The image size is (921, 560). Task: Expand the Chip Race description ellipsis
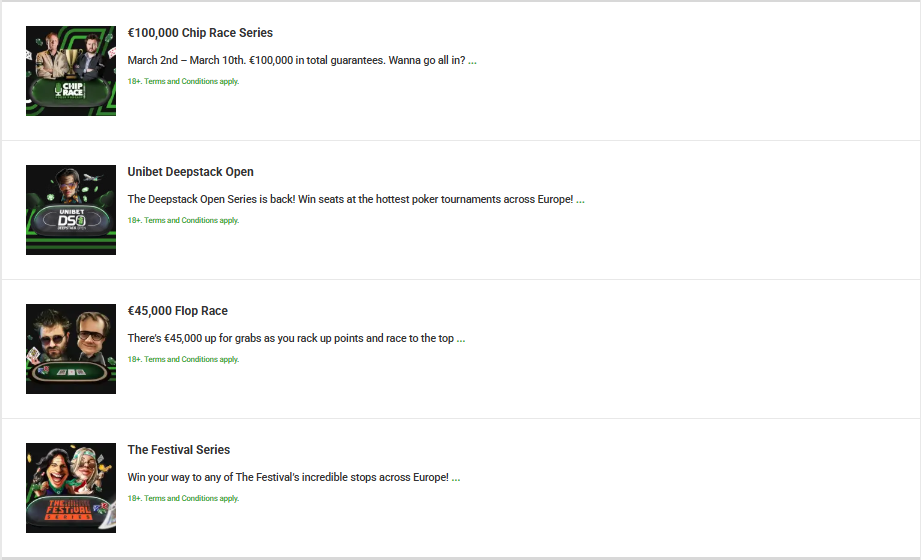tap(472, 61)
